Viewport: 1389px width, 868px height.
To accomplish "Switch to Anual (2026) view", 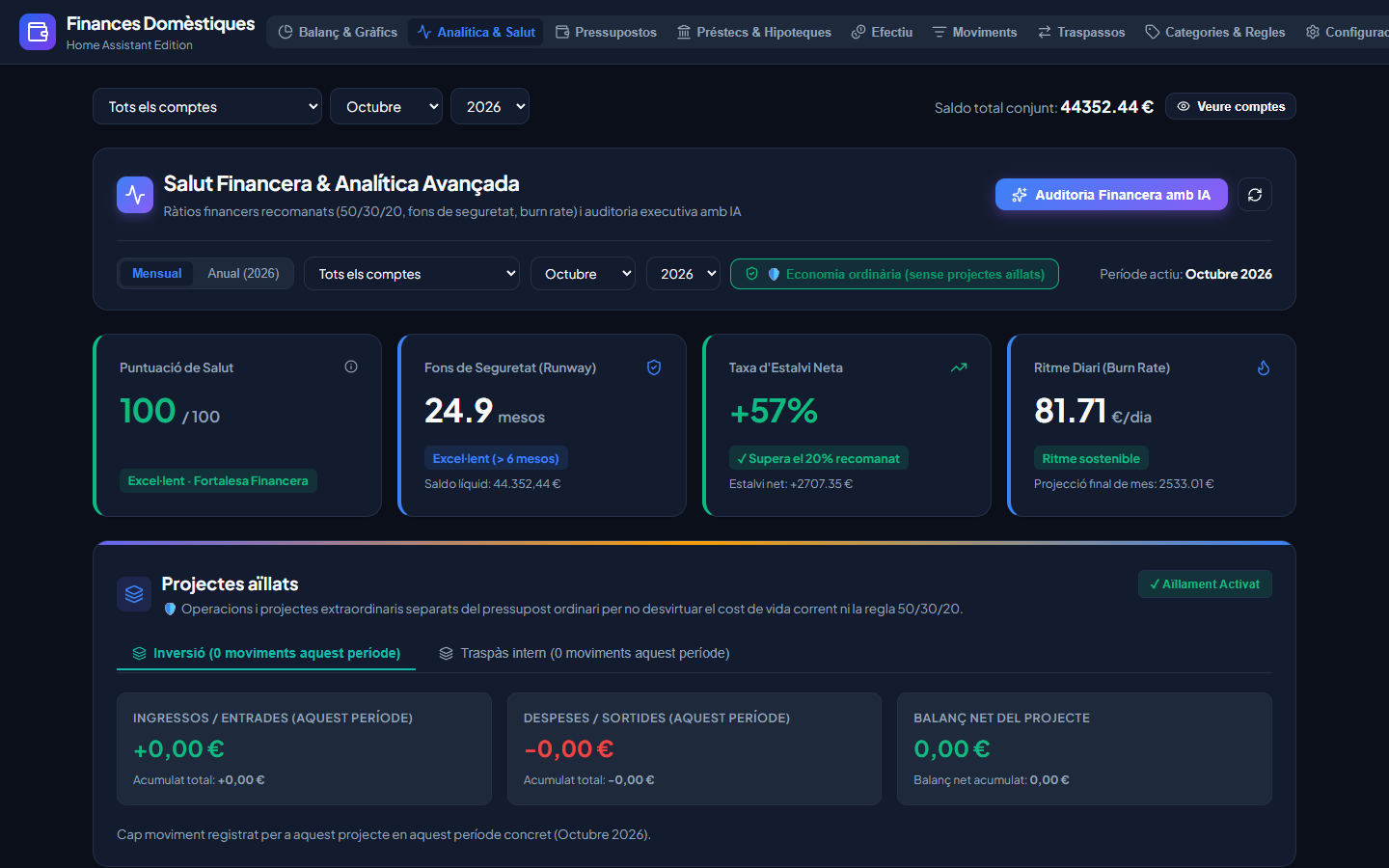I will pyautogui.click(x=243, y=273).
